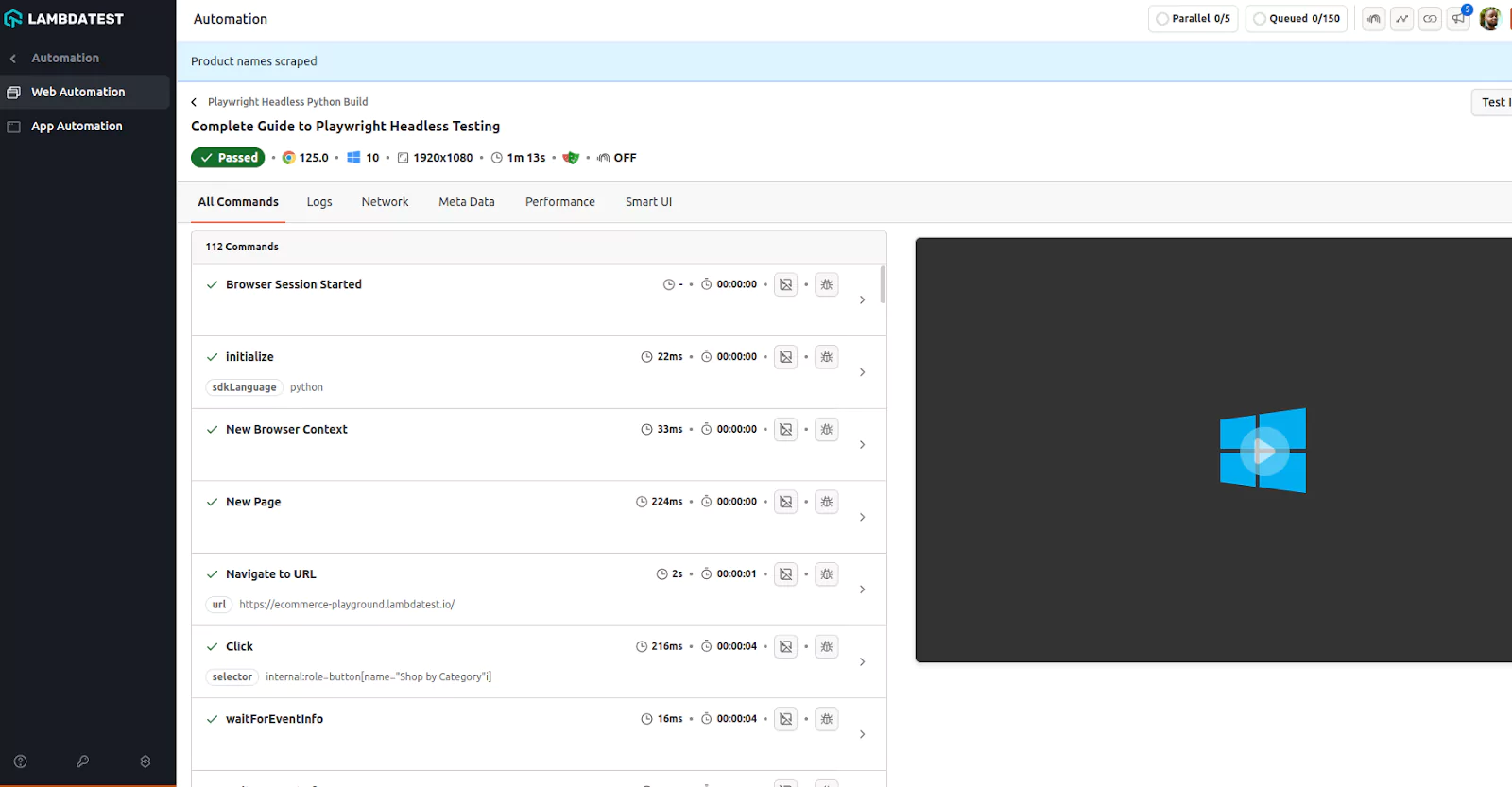Expand the Navigate to URL command
The image size is (1512, 787).
pos(862,590)
